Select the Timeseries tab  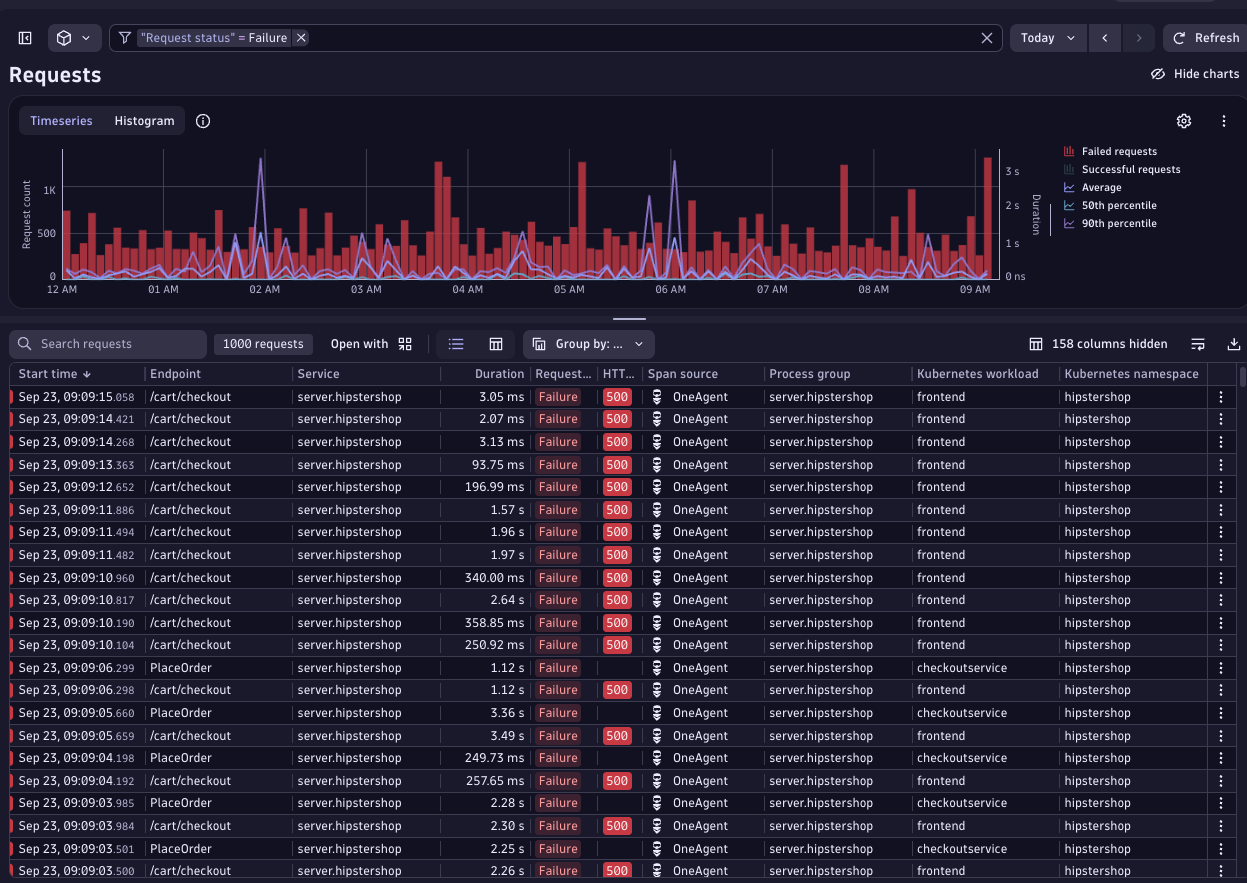61,121
